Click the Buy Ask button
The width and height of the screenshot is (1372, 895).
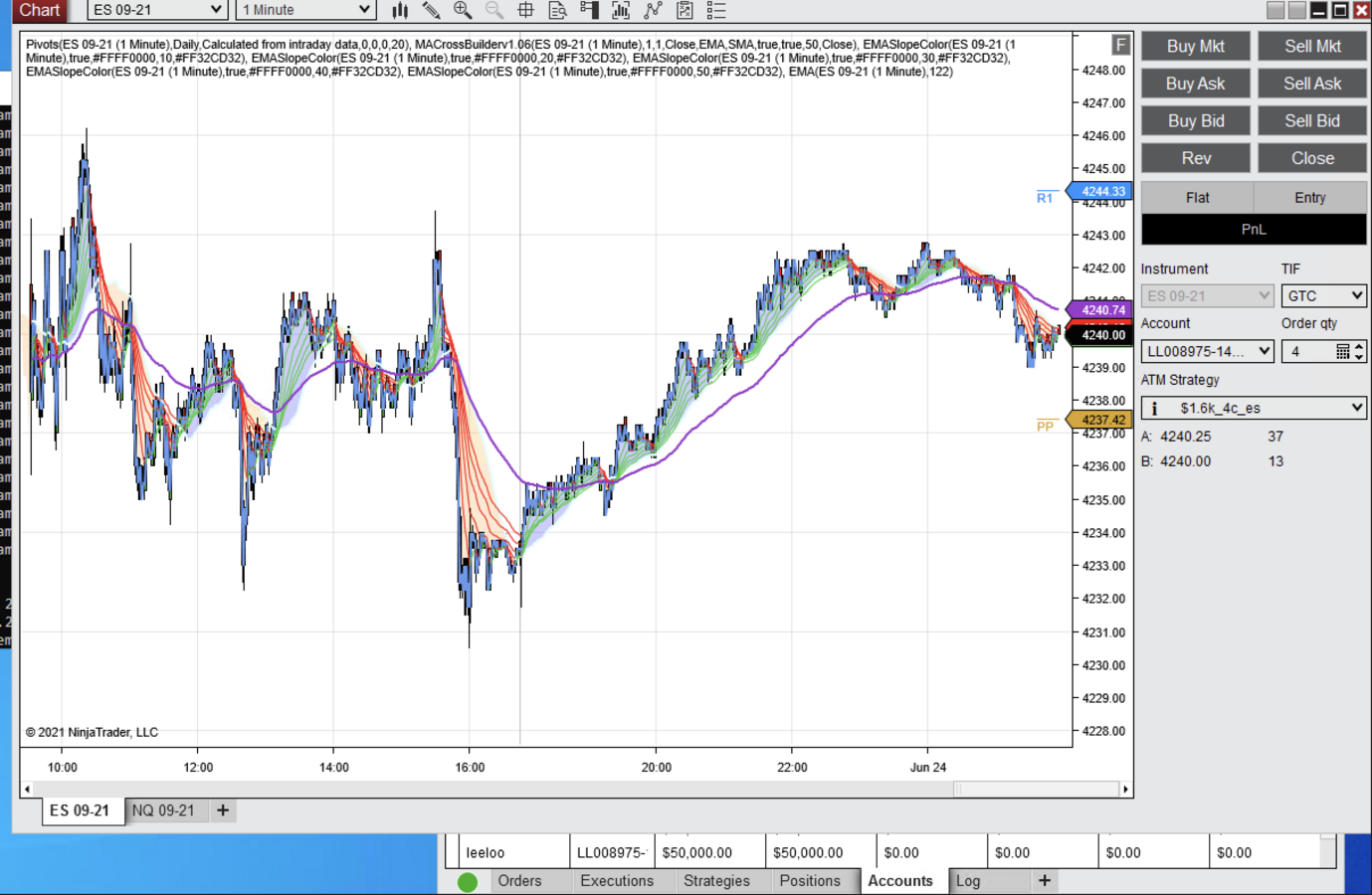(x=1196, y=85)
